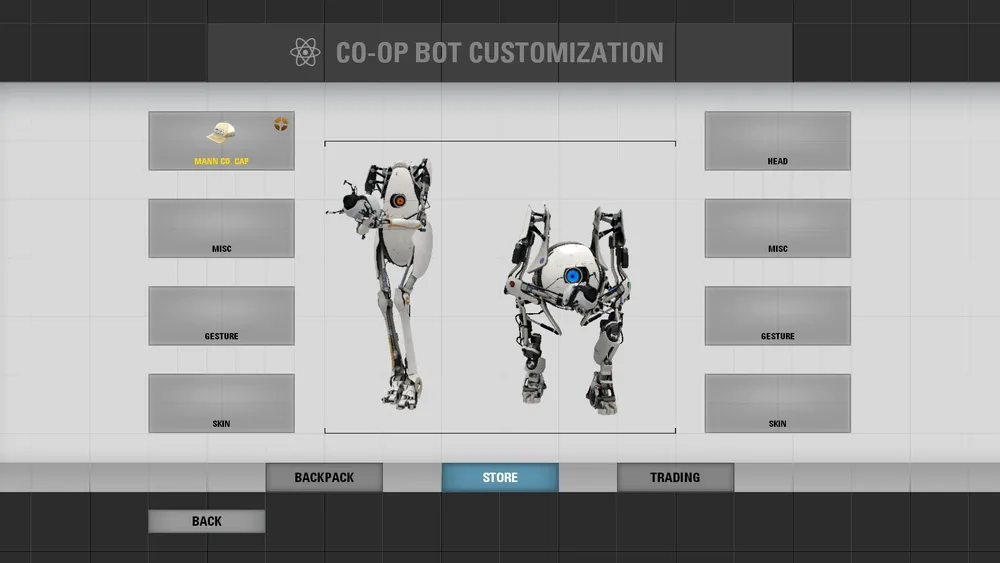Open the right robot's Misc slot
Viewport: 1000px width, 563px height.
[777, 228]
